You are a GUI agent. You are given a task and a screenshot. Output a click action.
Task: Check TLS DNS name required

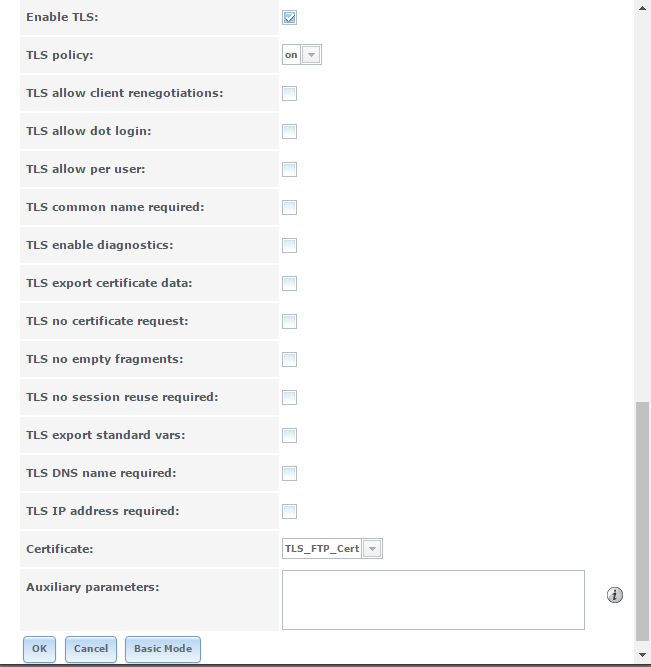[x=289, y=473]
